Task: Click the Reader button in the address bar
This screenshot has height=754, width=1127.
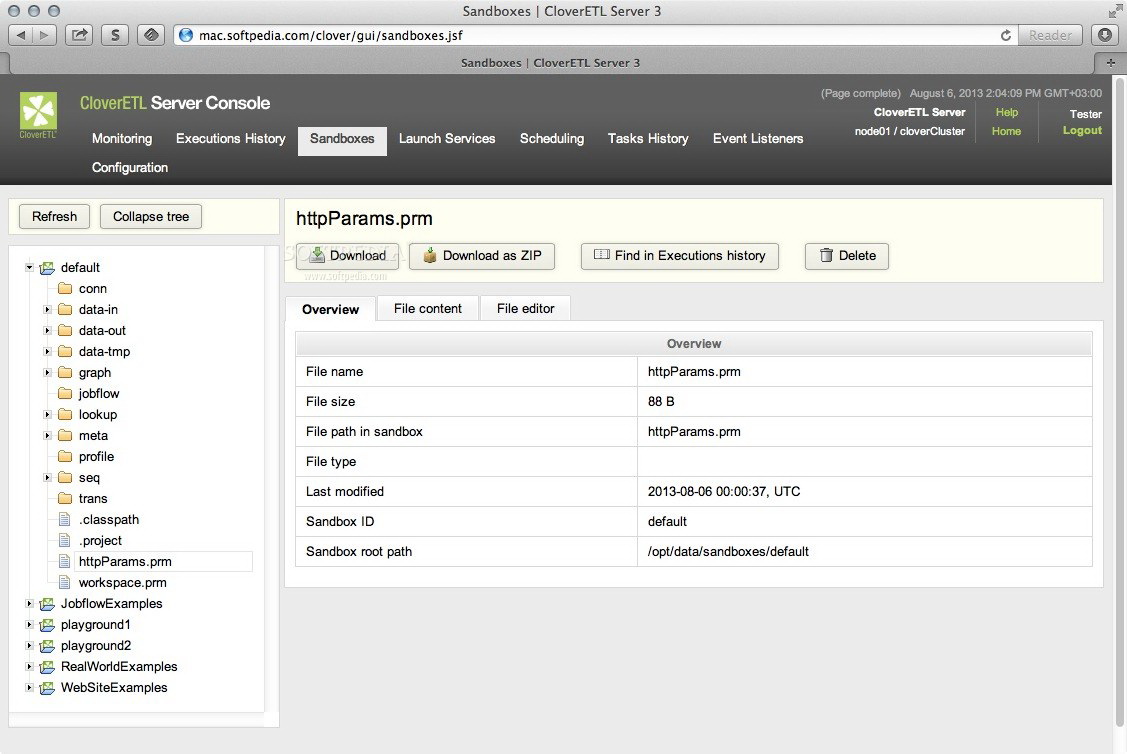Action: click(x=1050, y=35)
